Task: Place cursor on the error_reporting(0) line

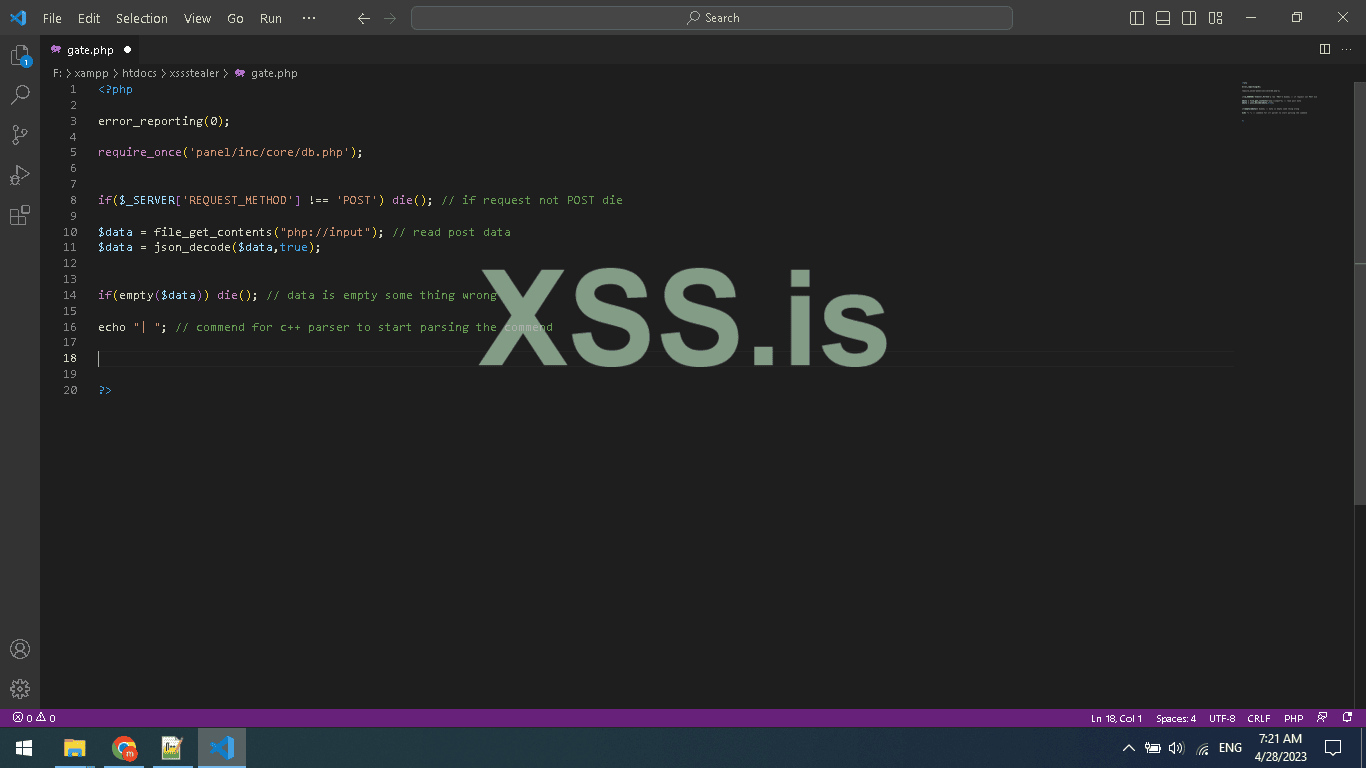Action: (x=164, y=121)
